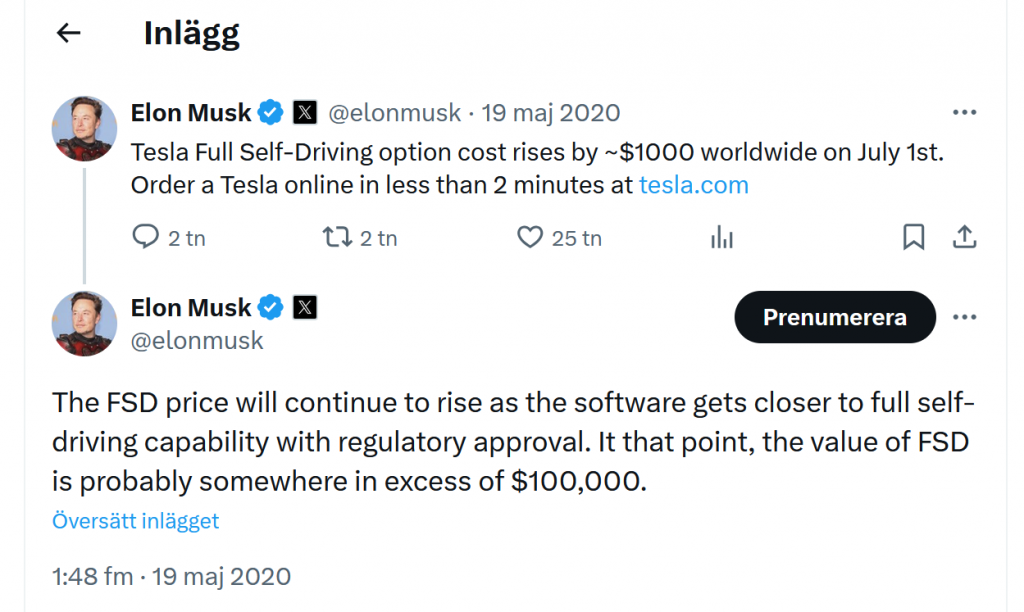Image resolution: width=1024 pixels, height=612 pixels.
Task: Open more options menu on first tweet
Action: click(964, 112)
